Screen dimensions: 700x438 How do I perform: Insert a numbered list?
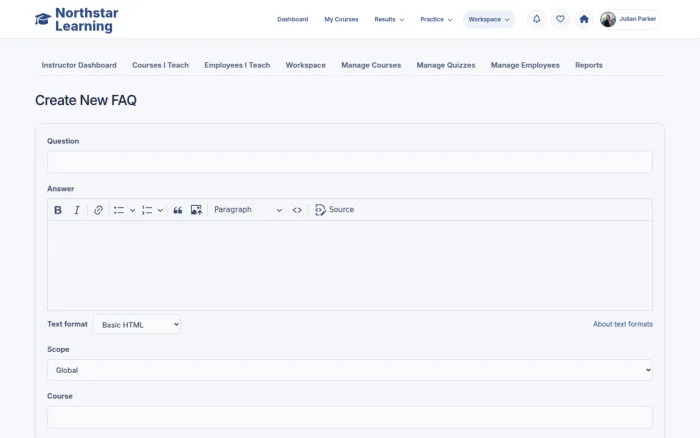[147, 210]
